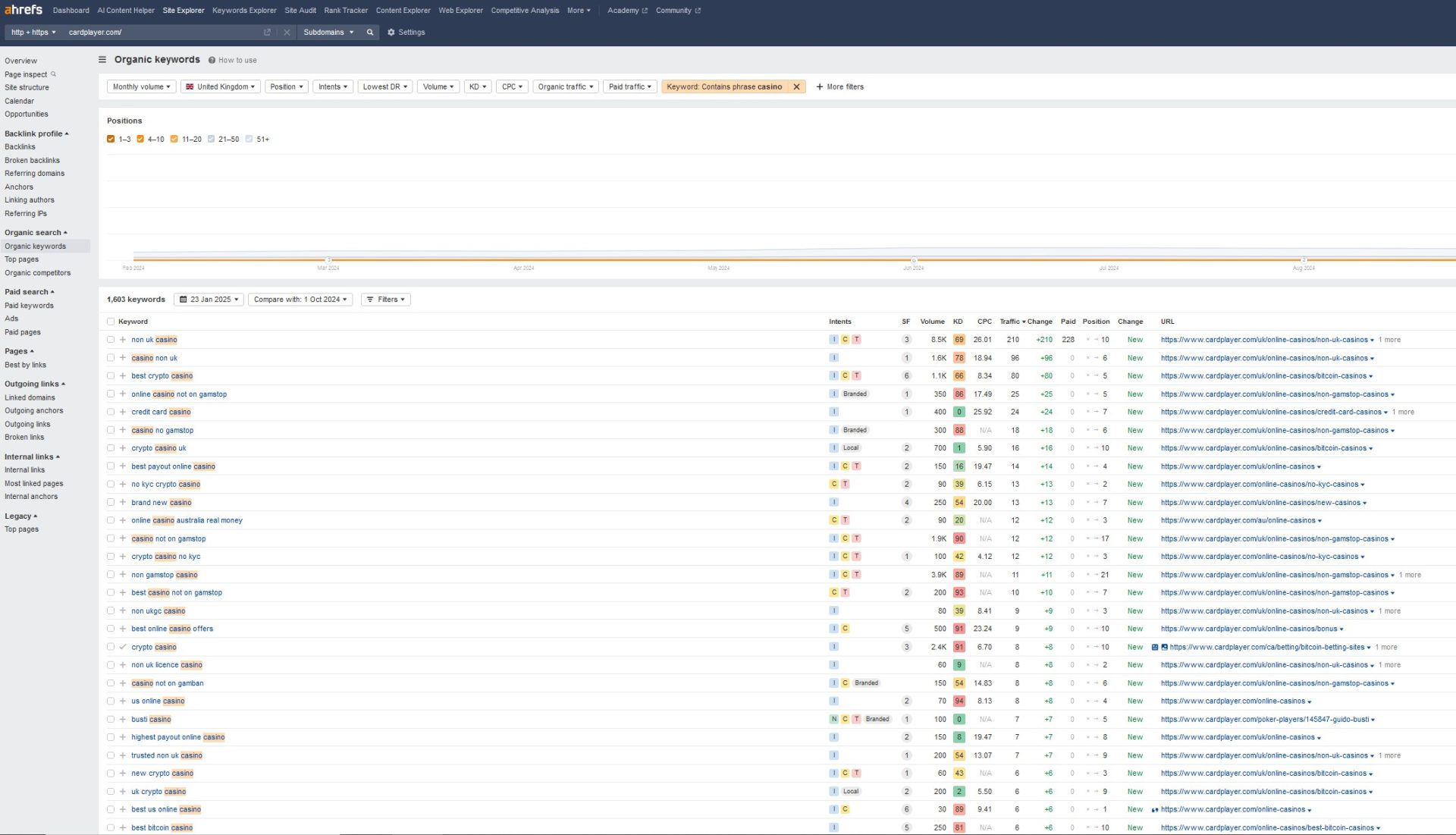Click the Mar 2024 chart marker

pyautogui.click(x=328, y=259)
